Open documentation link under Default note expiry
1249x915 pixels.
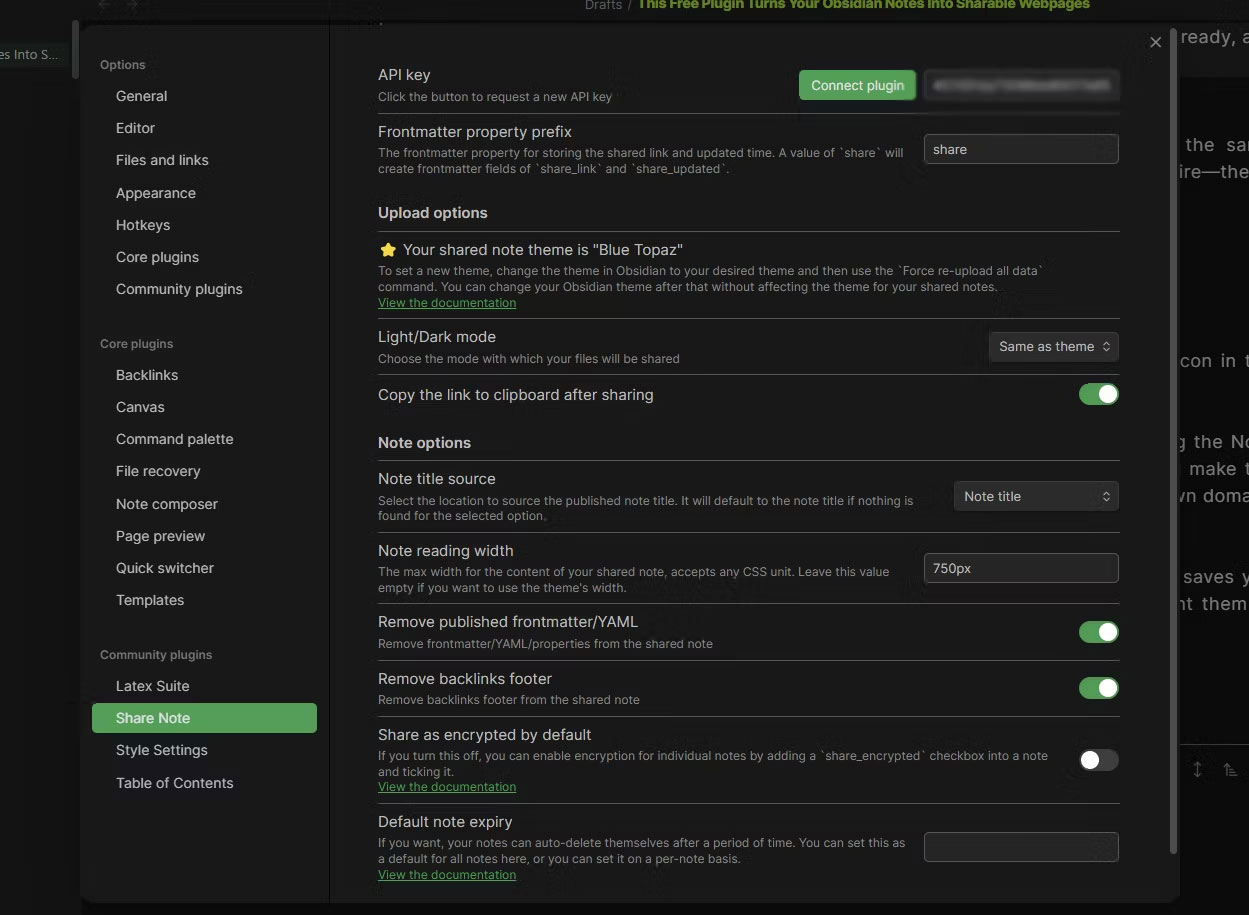[447, 875]
